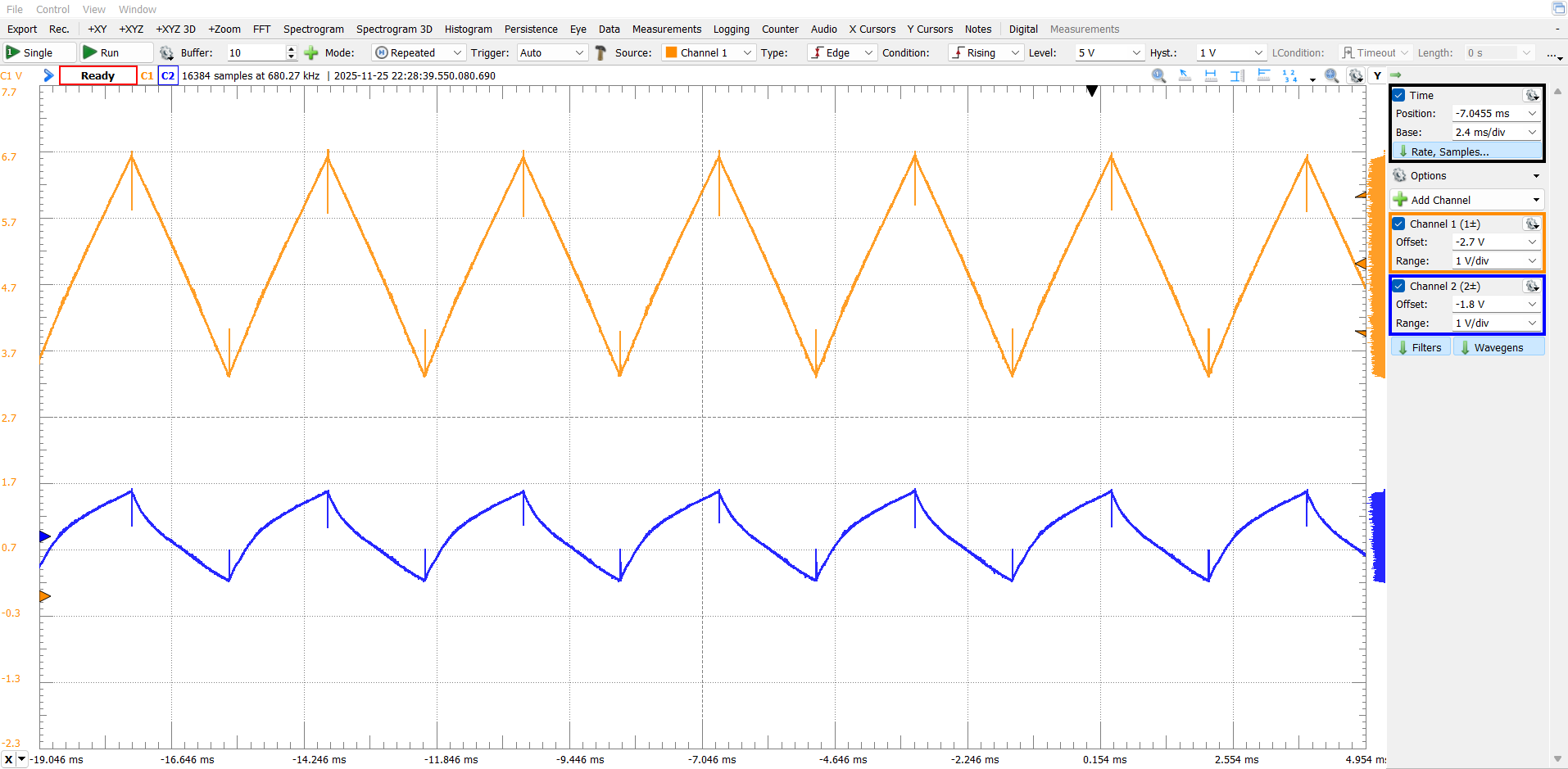Expand the Channel 1 Range dropdown
Image resolution: width=1568 pixels, height=769 pixels.
pyautogui.click(x=1496, y=260)
